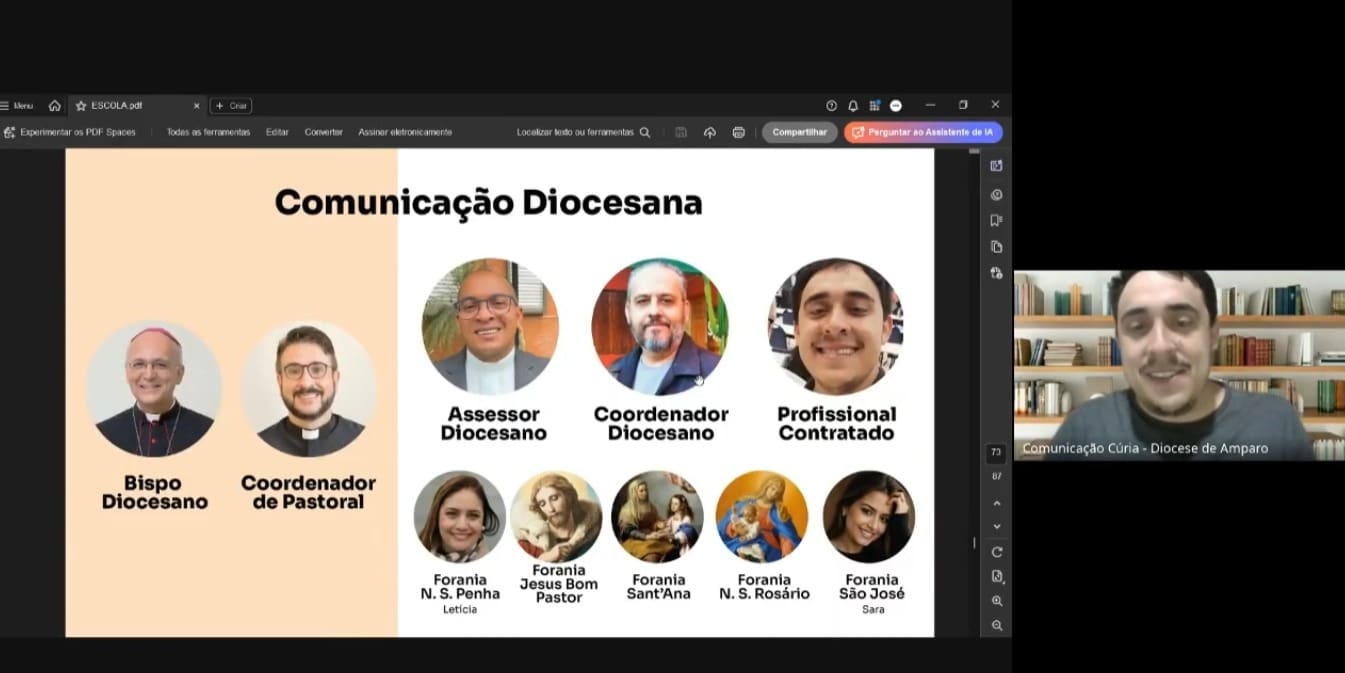Select the Editar menu item

277,132
